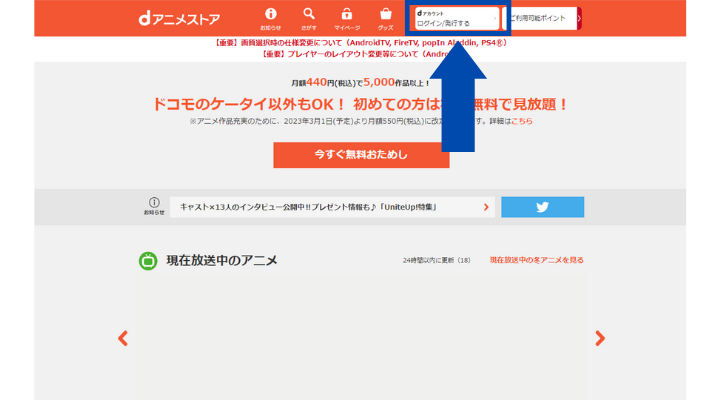Expand the UniteUp! news item arrow
This screenshot has height=400, width=720.
[x=487, y=207]
